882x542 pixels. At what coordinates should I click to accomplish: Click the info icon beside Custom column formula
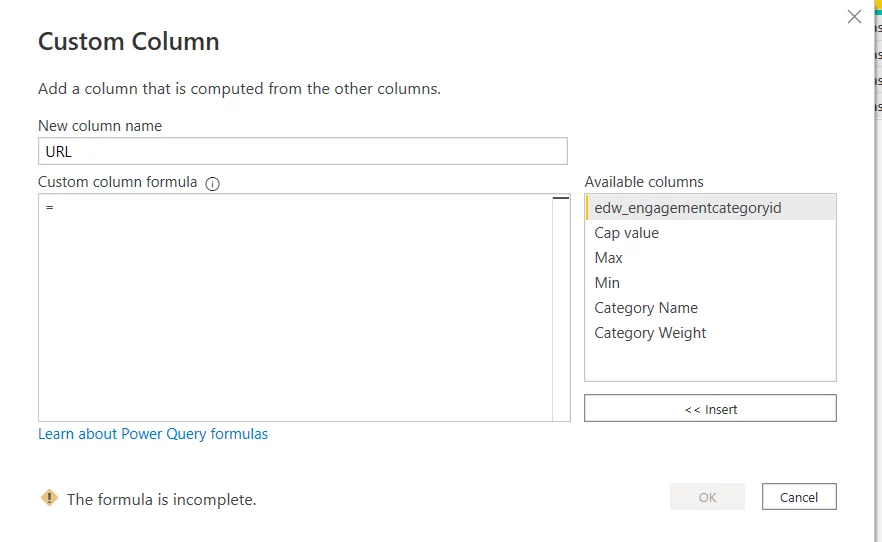pyautogui.click(x=212, y=184)
